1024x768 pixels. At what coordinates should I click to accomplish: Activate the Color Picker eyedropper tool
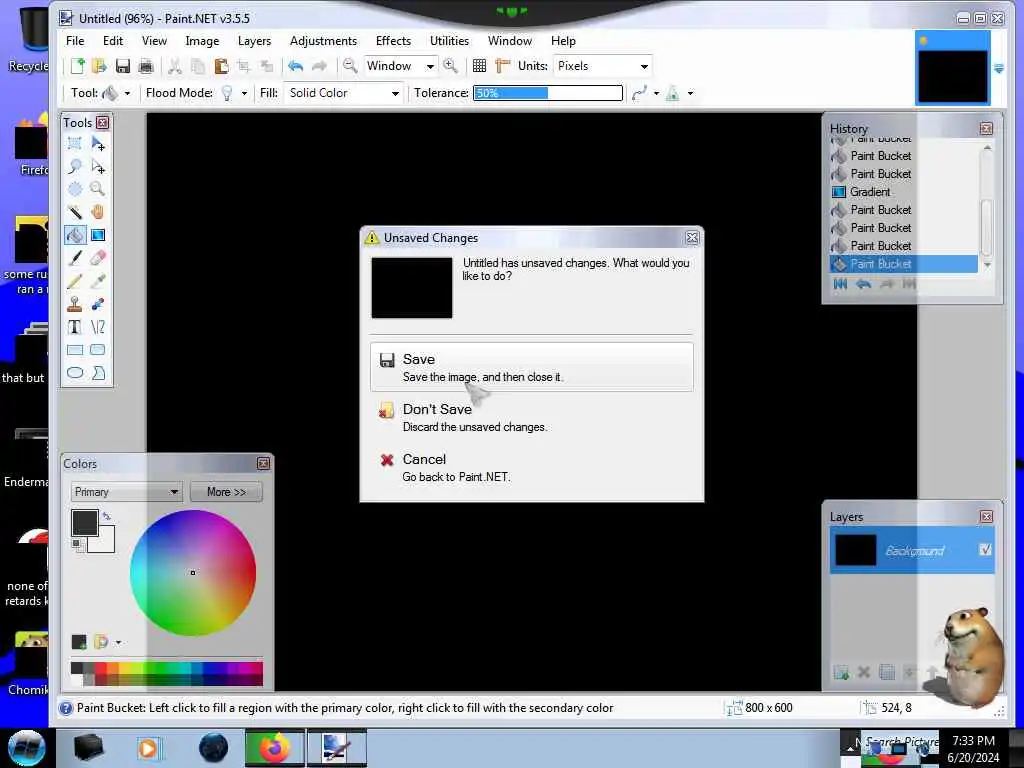tap(98, 281)
